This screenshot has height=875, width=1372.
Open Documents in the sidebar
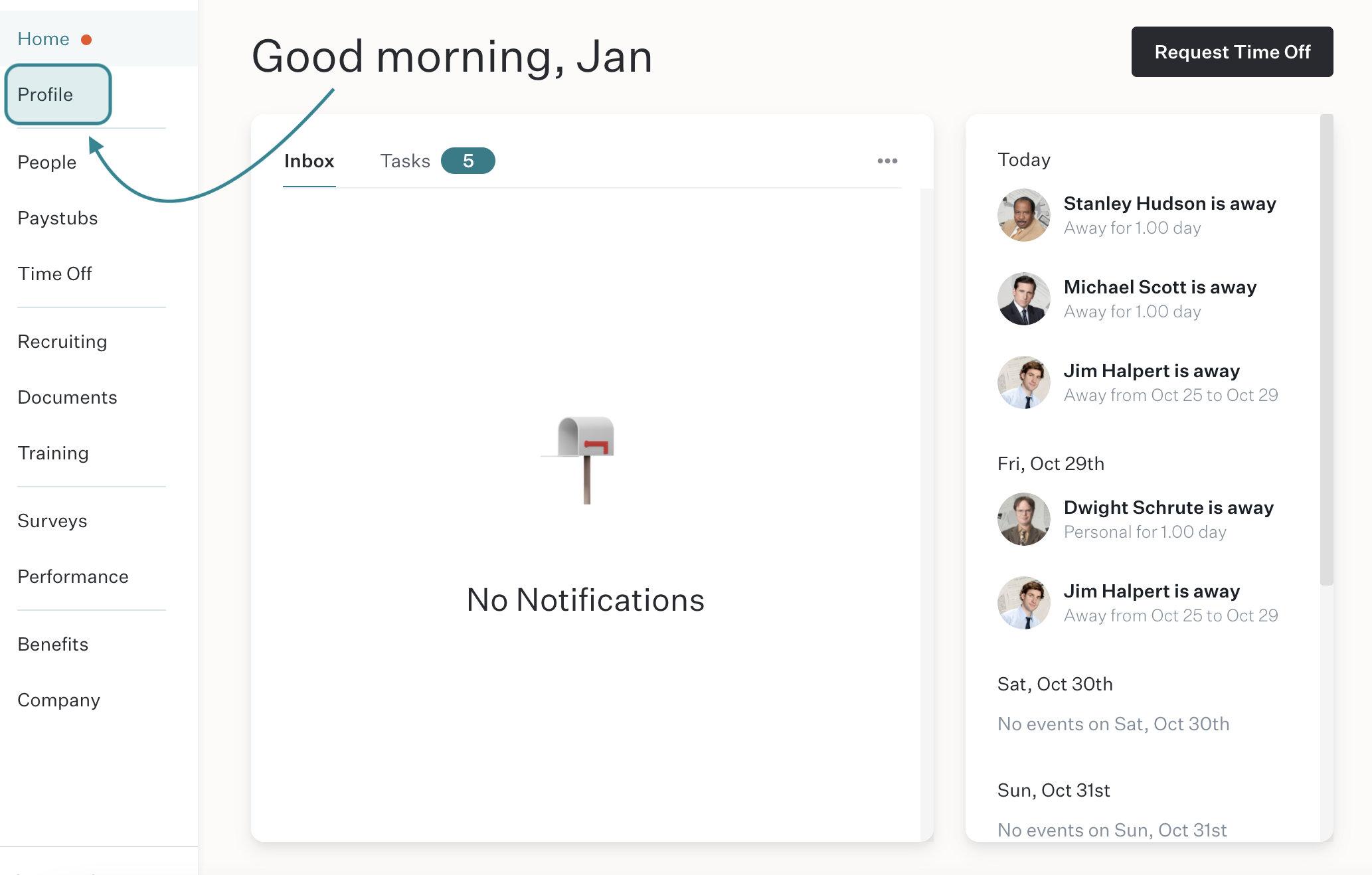tap(67, 397)
